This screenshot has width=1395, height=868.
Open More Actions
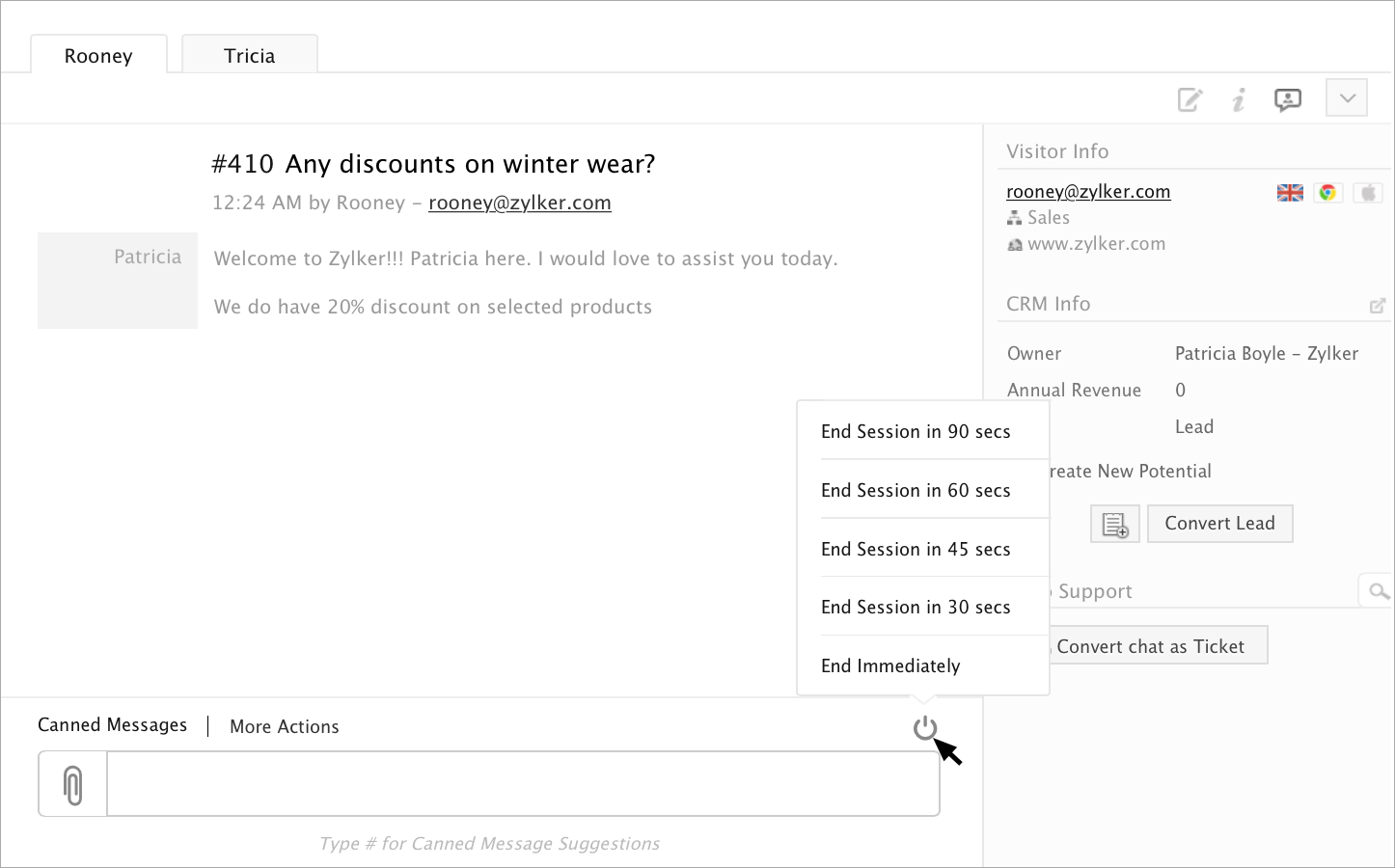(285, 727)
